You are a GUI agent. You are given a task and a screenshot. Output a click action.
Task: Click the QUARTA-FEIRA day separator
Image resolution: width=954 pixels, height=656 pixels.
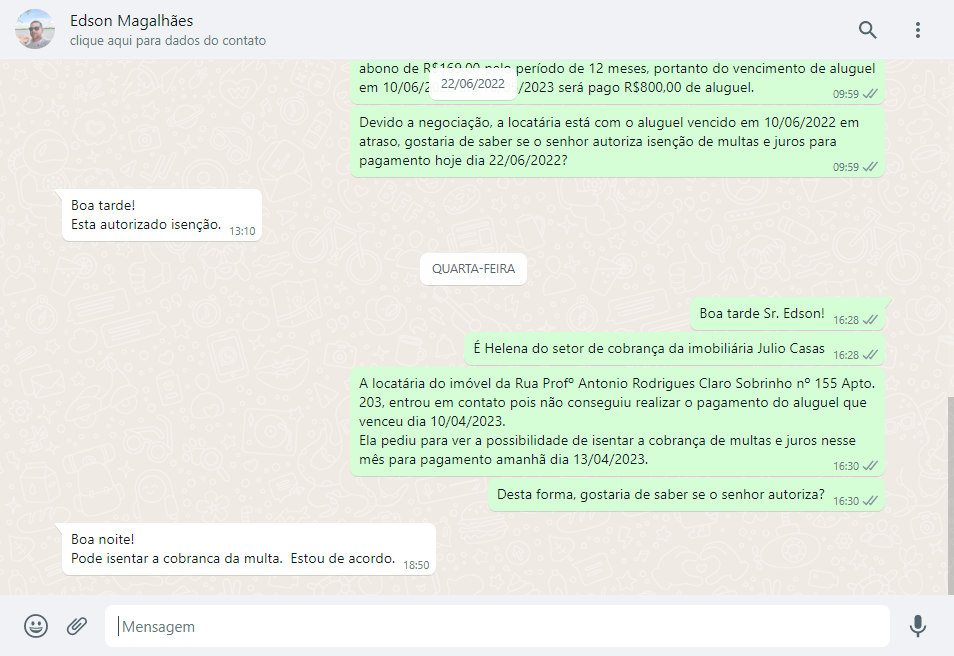pyautogui.click(x=473, y=269)
